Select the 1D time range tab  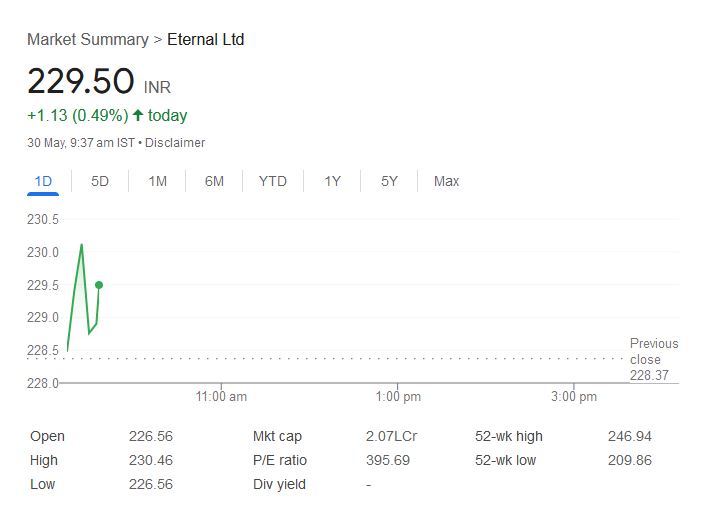[x=43, y=181]
